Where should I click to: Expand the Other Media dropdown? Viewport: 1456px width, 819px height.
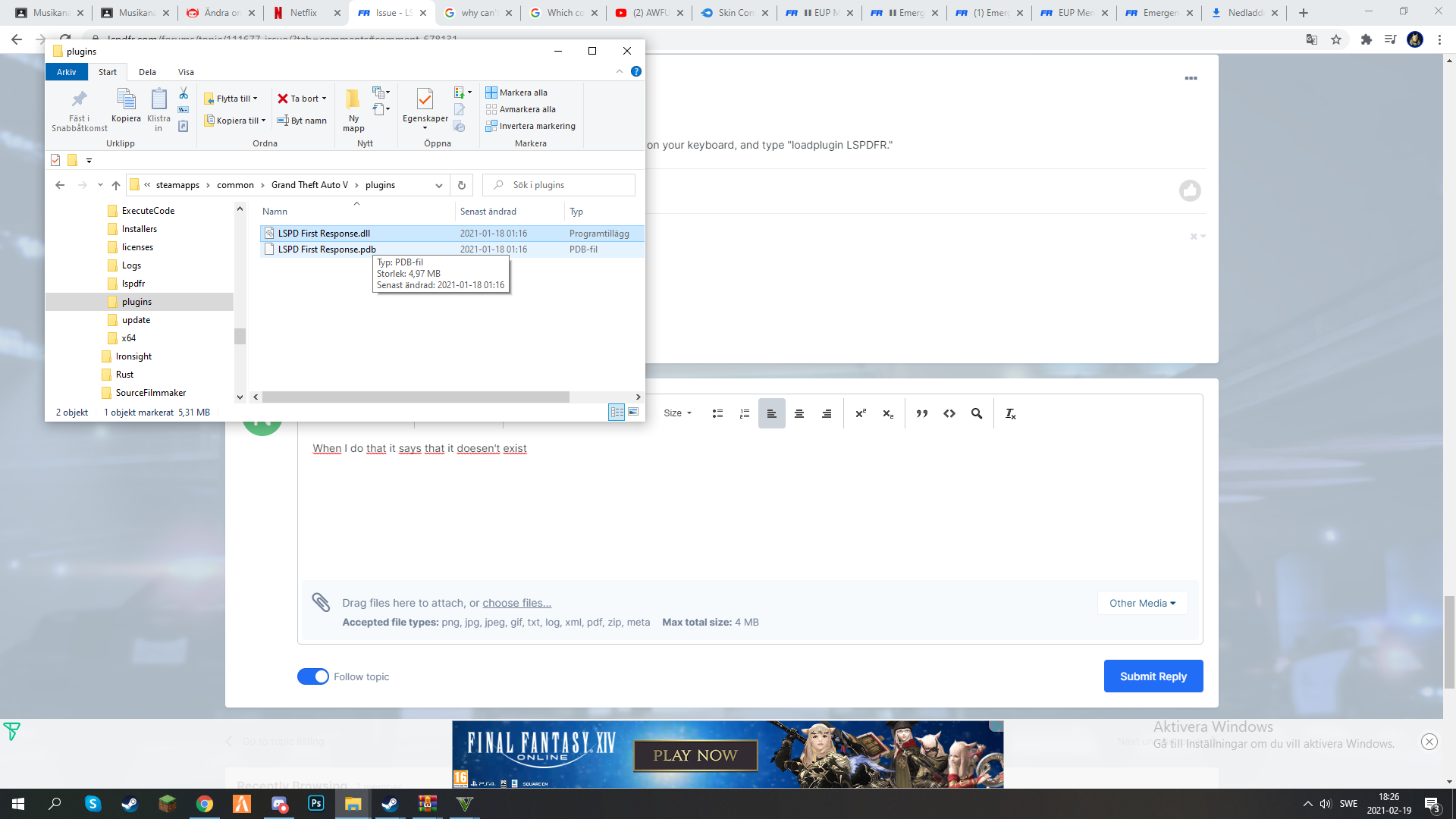[1141, 603]
